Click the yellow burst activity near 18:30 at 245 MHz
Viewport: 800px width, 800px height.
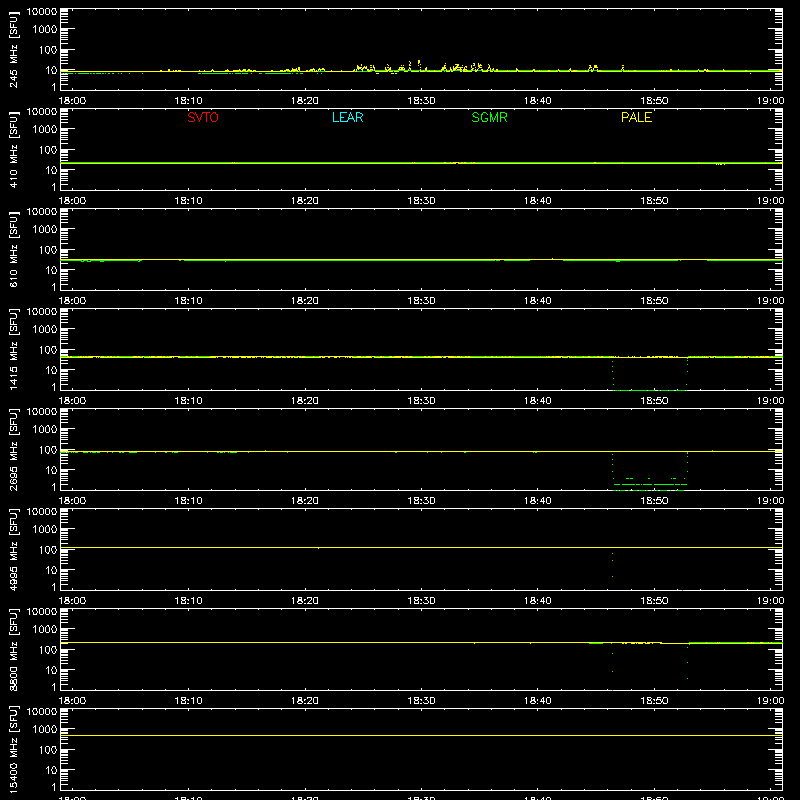[x=423, y=66]
